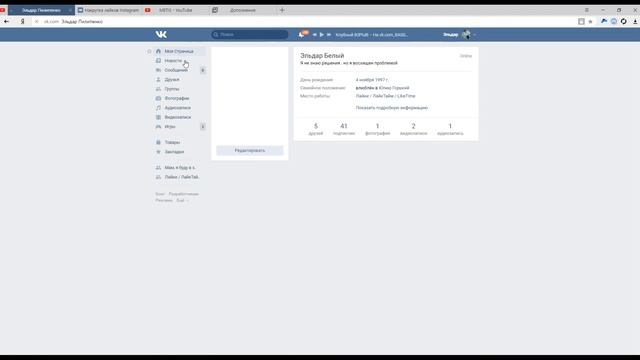The image size is (640, 360).
Task: Open the sidebar settings gear near Моя Страница
Action: click(149, 51)
